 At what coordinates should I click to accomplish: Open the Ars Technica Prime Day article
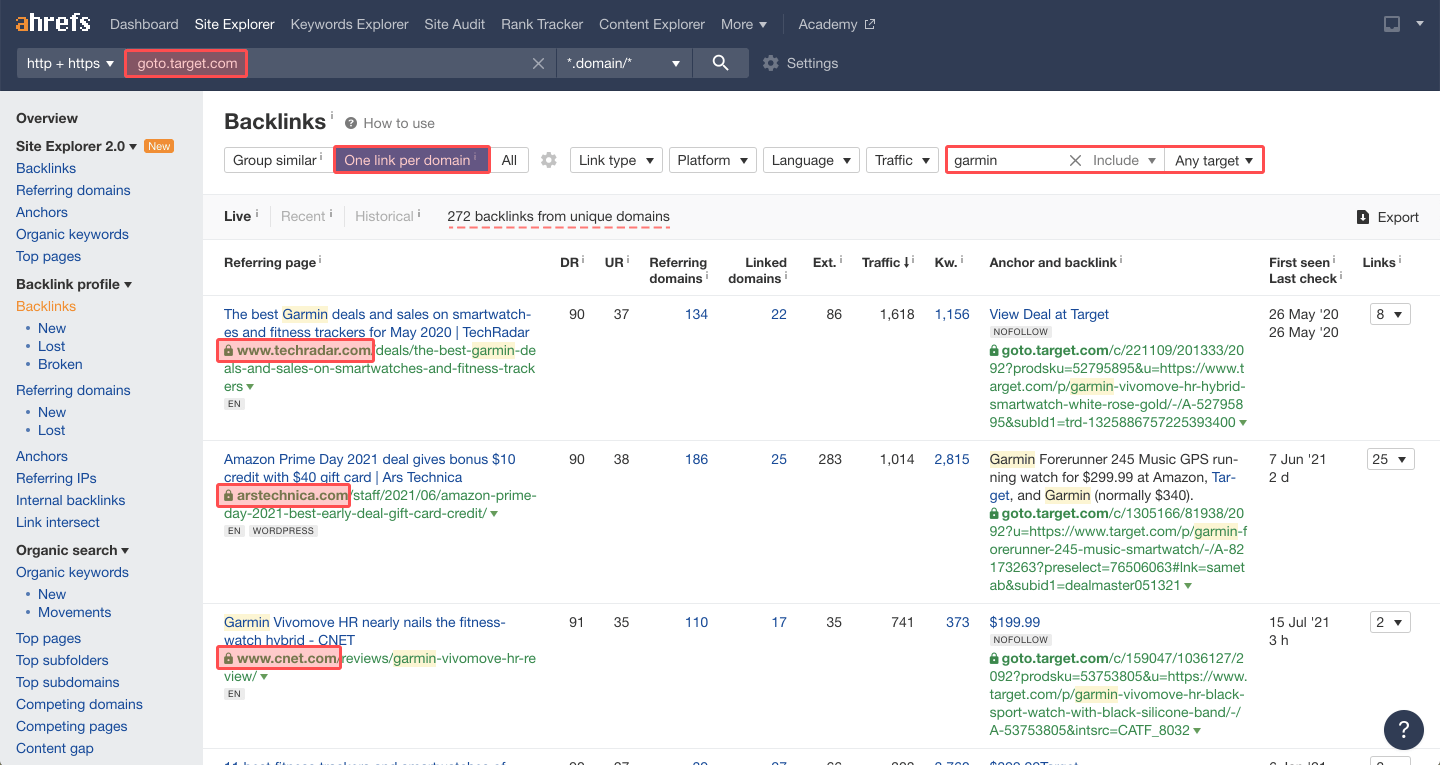[x=370, y=468]
